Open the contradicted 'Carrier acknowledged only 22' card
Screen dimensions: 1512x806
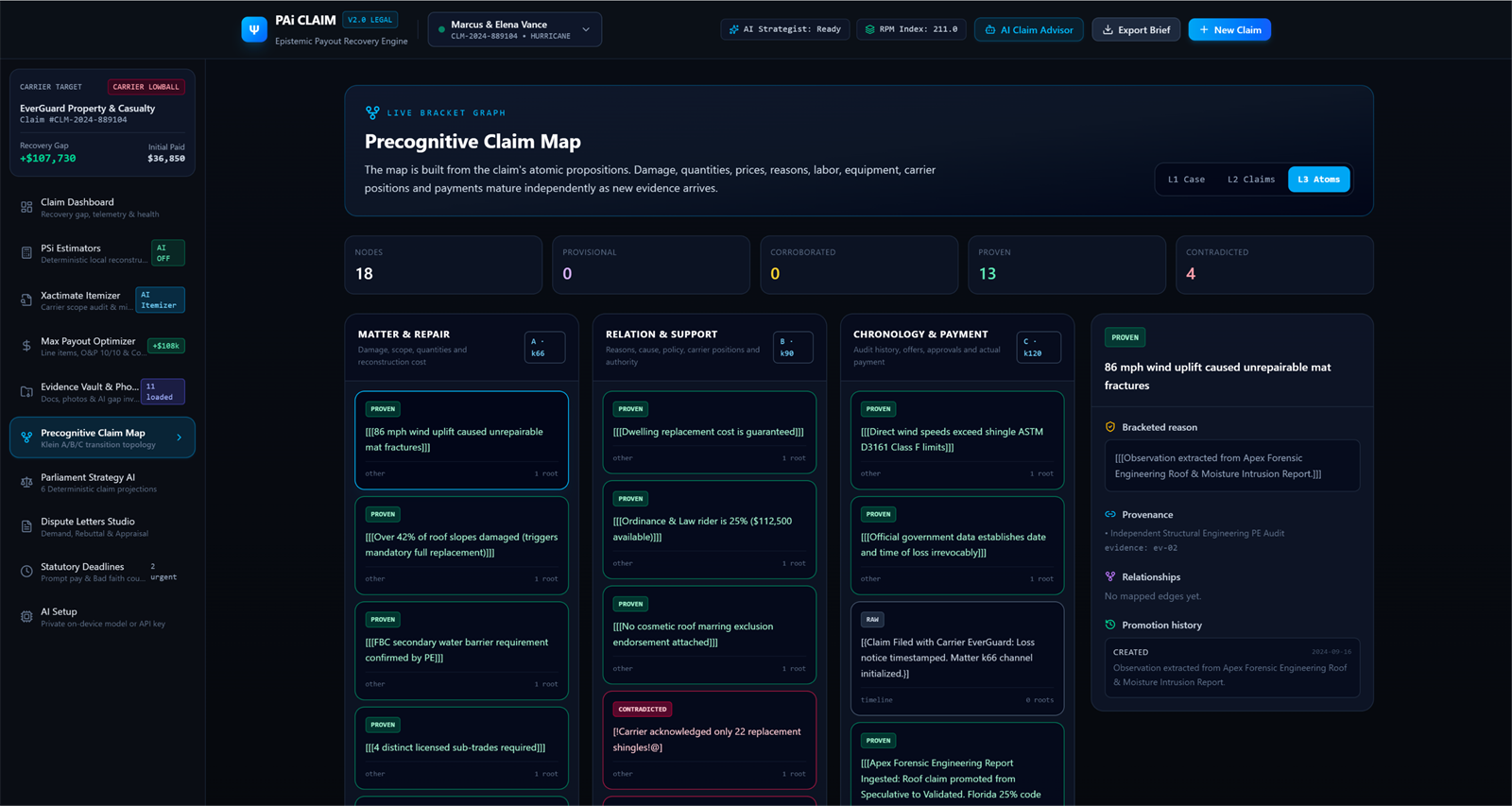[x=710, y=740]
